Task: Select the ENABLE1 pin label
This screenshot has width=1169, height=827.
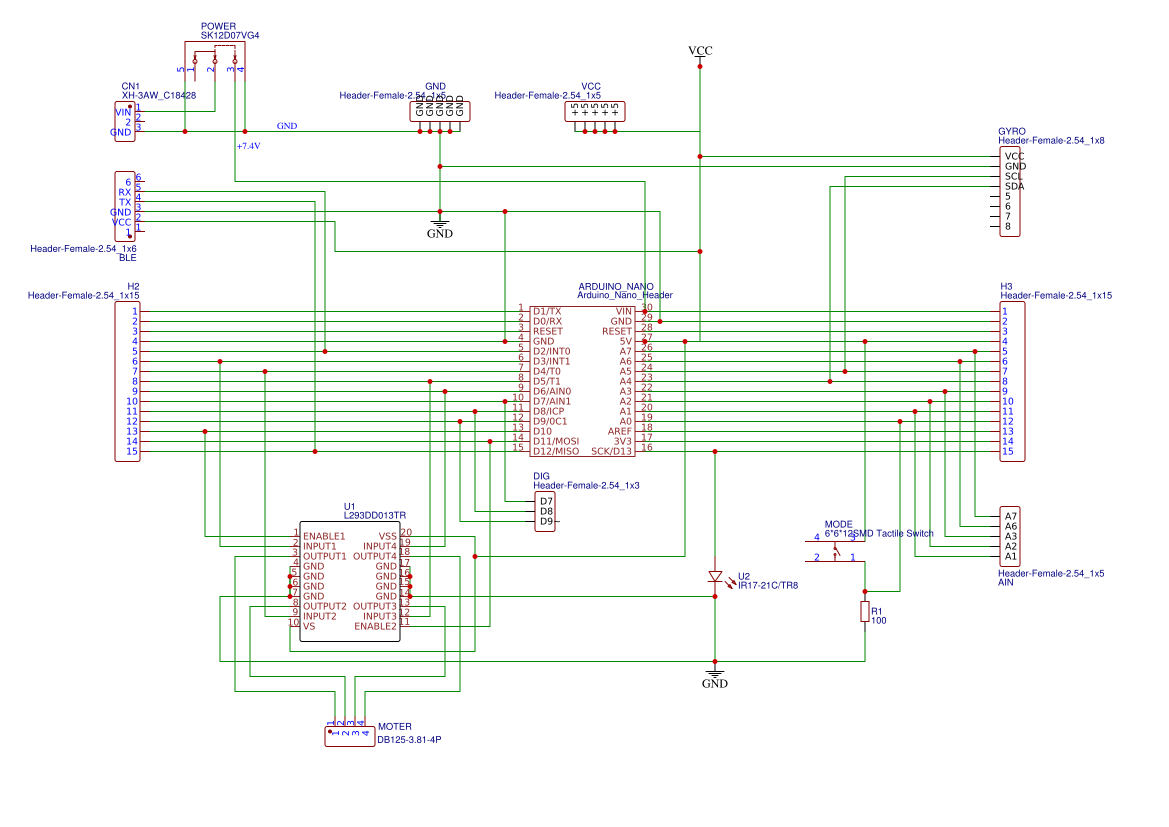Action: [x=324, y=536]
